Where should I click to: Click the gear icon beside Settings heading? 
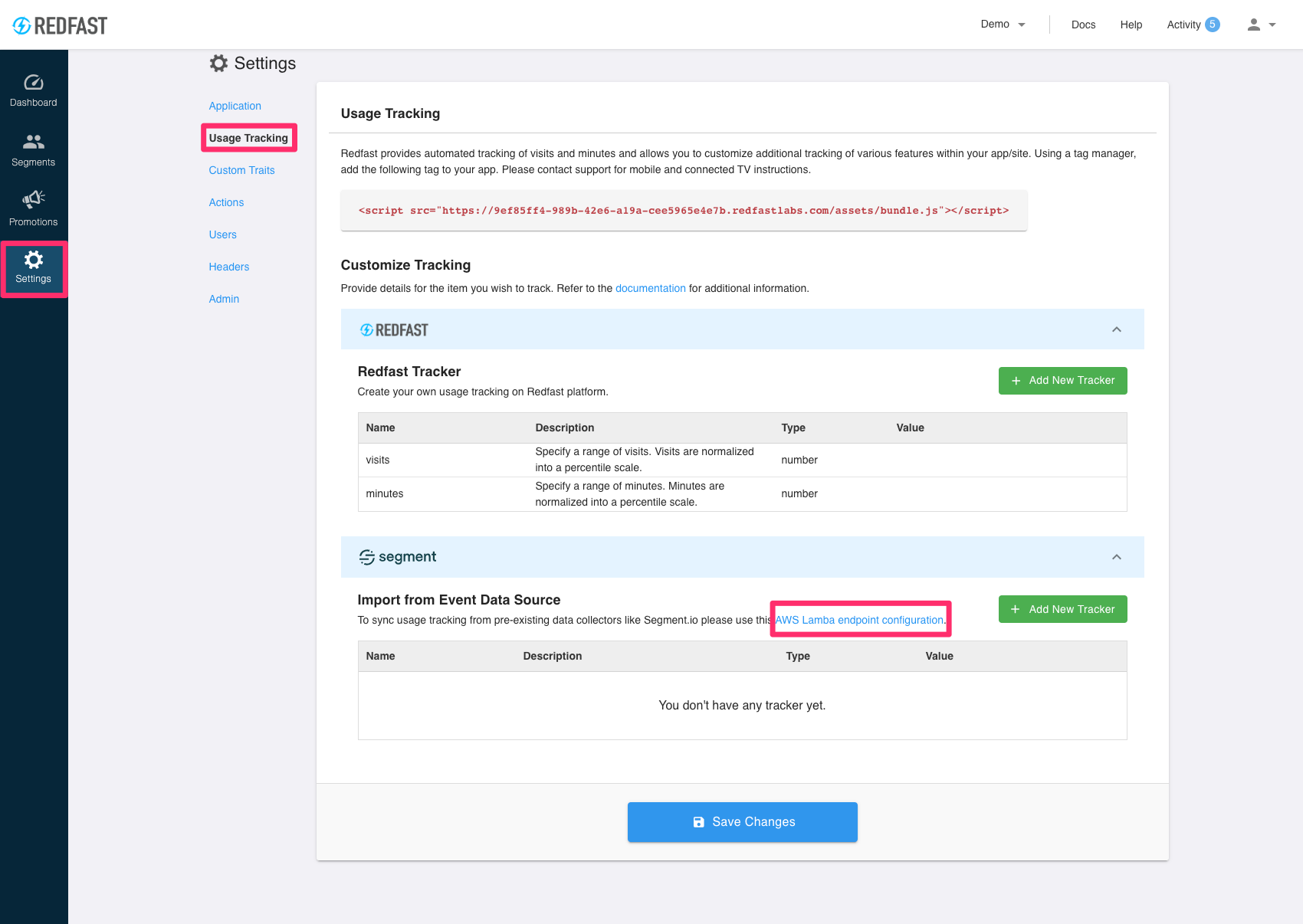click(218, 63)
